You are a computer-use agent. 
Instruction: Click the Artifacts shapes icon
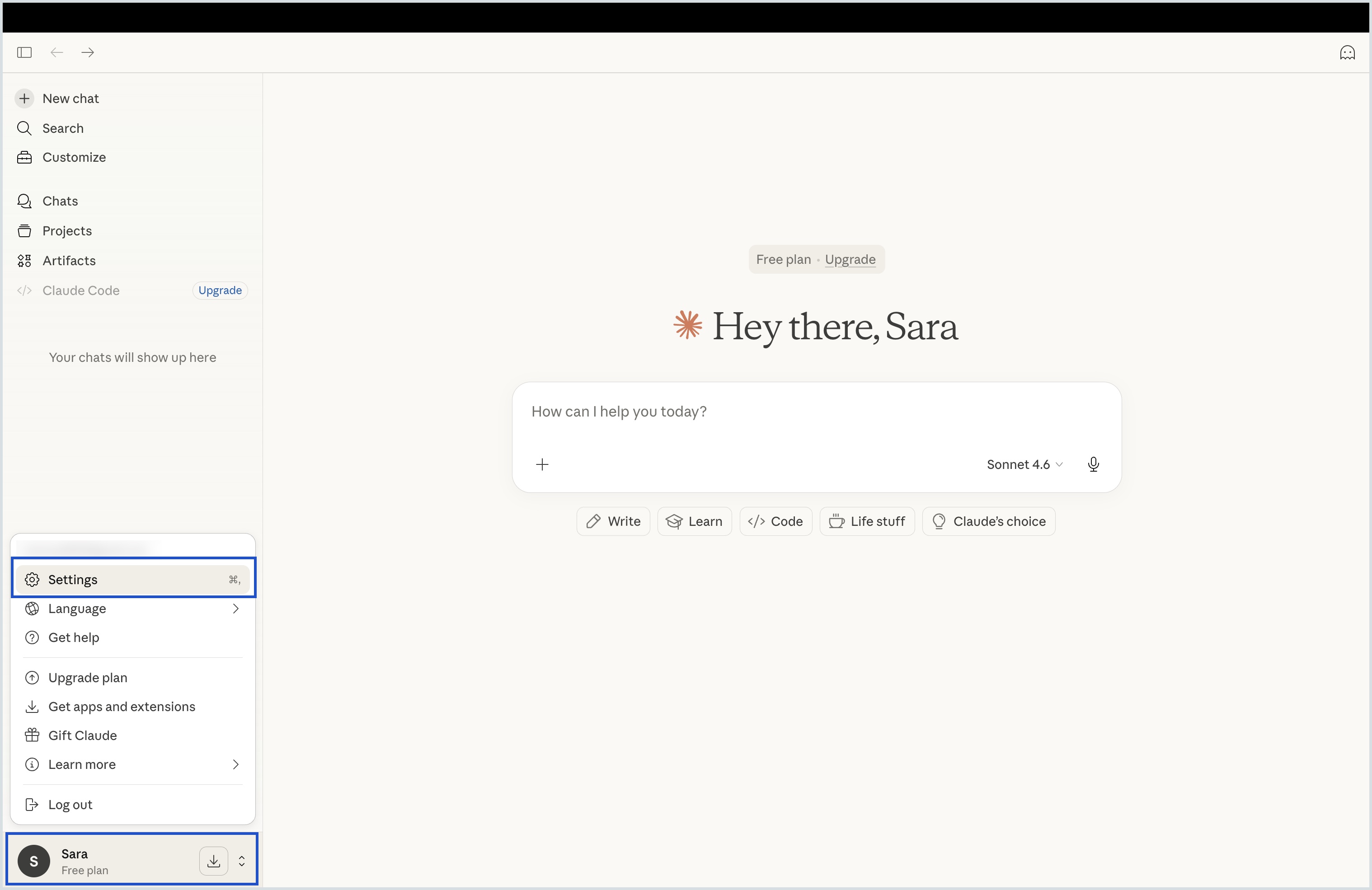tap(24, 261)
